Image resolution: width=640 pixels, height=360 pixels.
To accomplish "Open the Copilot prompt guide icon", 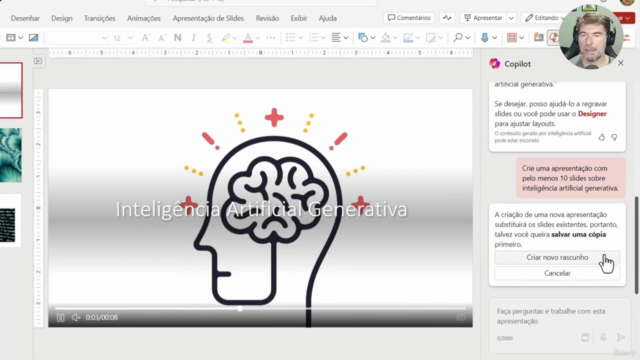I will (585, 337).
